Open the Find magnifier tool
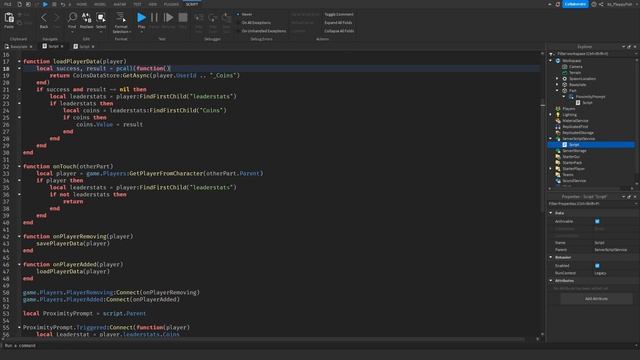Screen dimensions: 640x360 click(72, 17)
